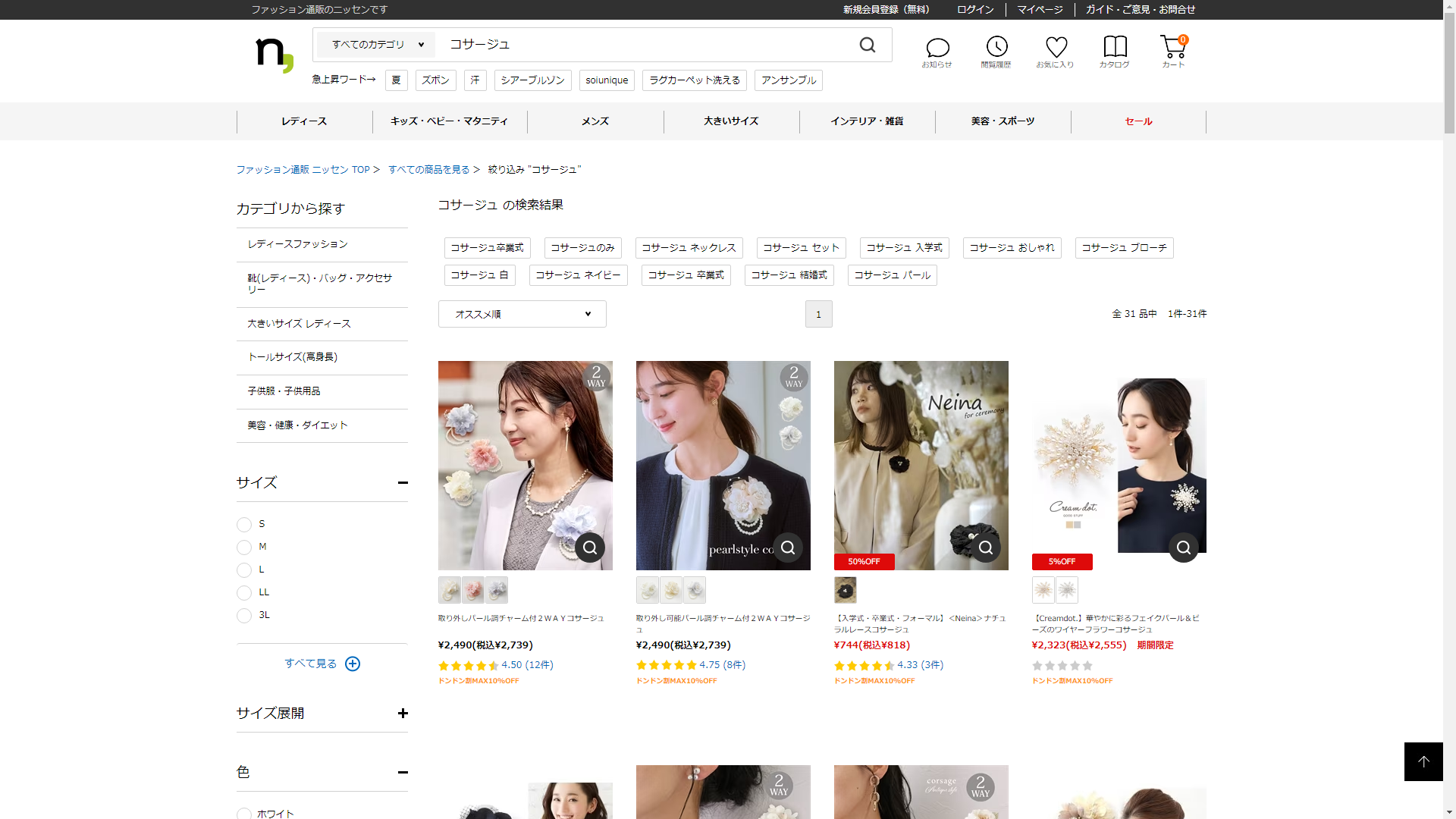Open the shopping cart icon
This screenshot has height=819, width=1456.
pyautogui.click(x=1172, y=47)
